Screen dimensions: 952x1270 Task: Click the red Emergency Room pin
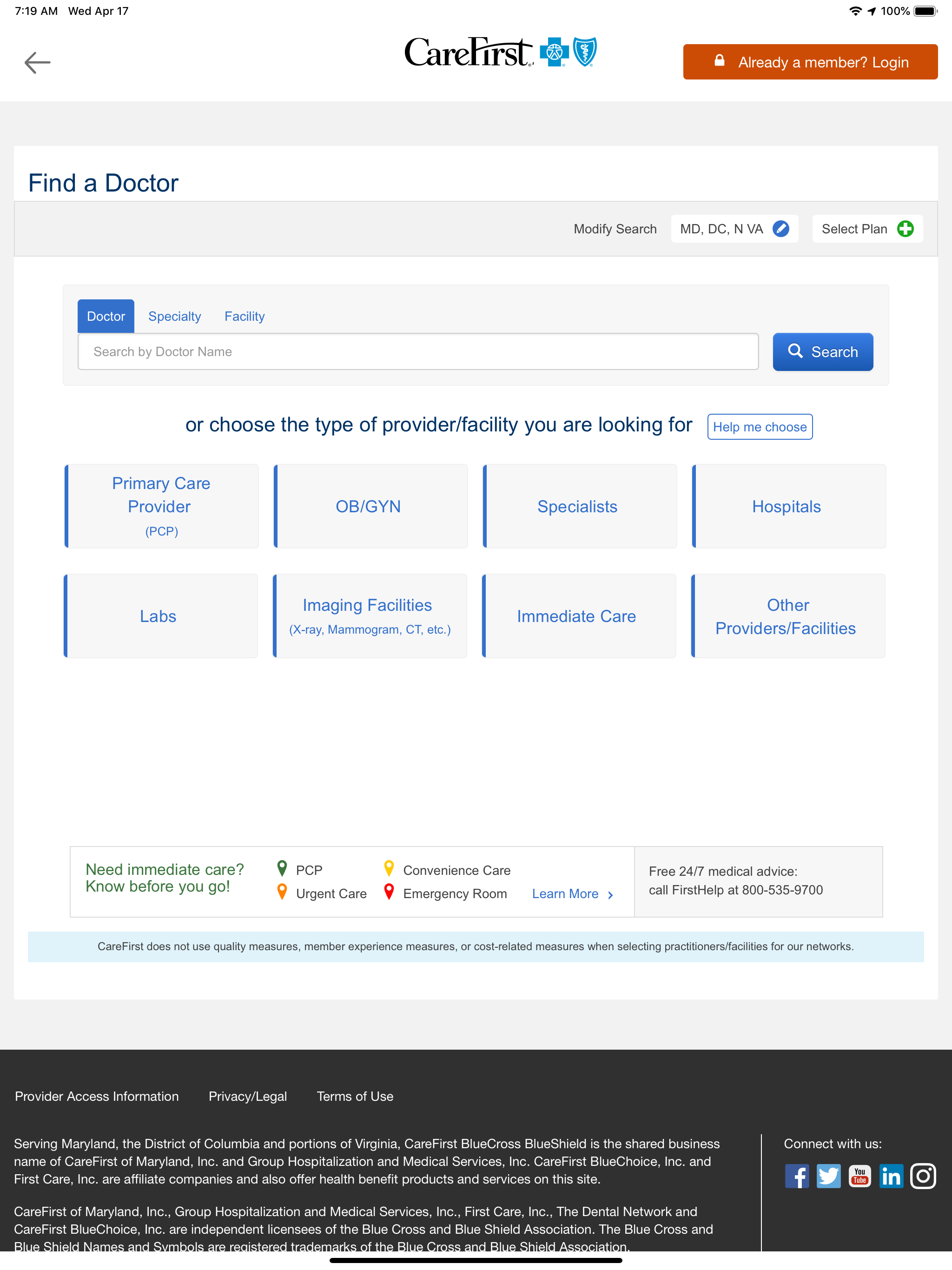(x=389, y=892)
